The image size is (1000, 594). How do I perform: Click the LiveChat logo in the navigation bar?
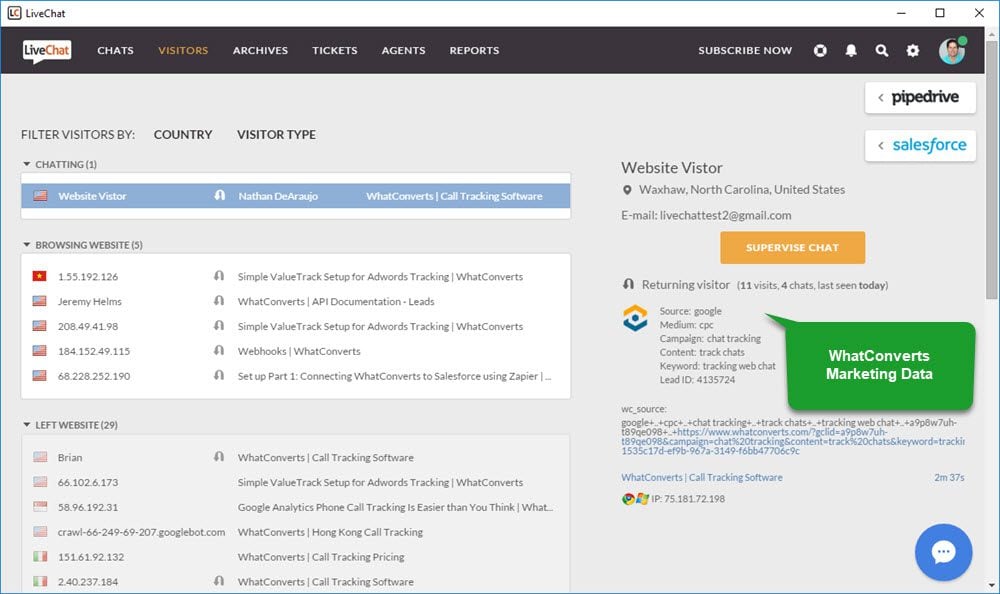47,50
